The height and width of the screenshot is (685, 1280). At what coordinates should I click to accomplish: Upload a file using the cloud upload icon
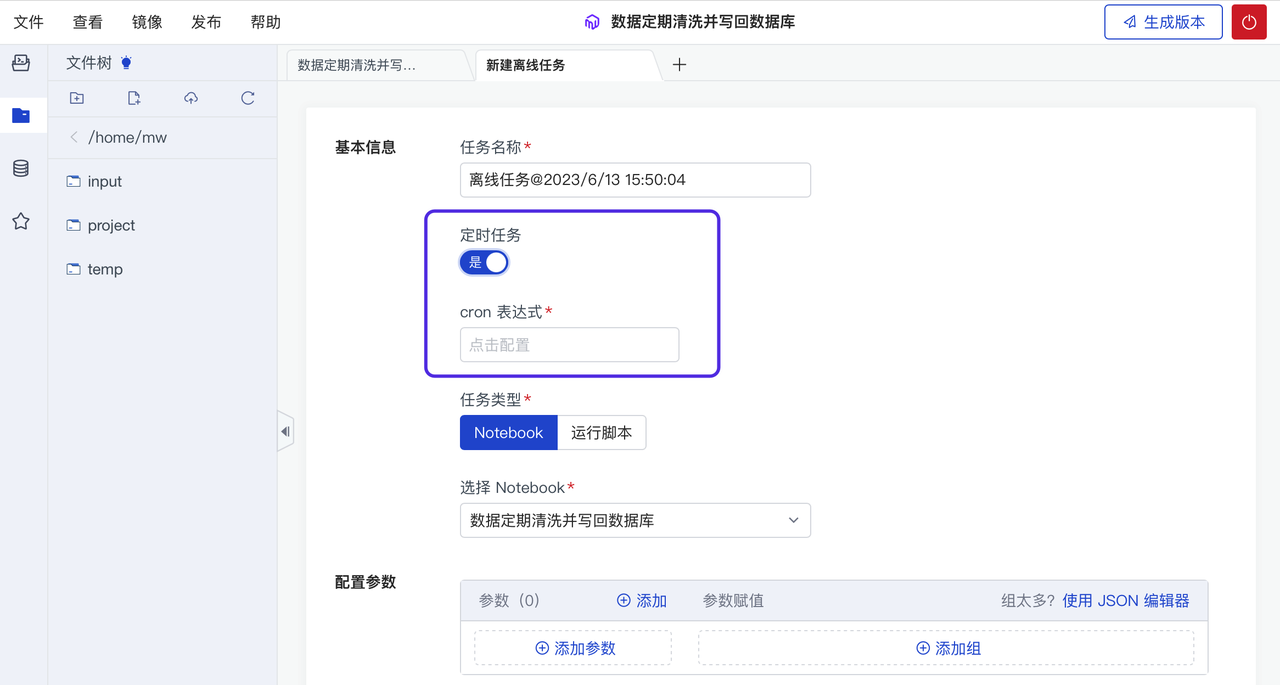click(190, 98)
